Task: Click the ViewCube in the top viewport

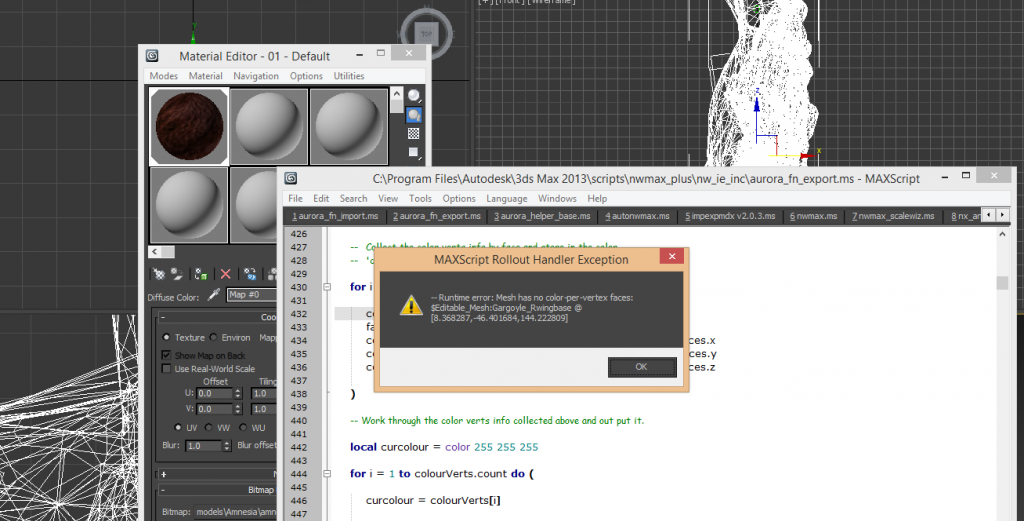Action: [x=426, y=33]
